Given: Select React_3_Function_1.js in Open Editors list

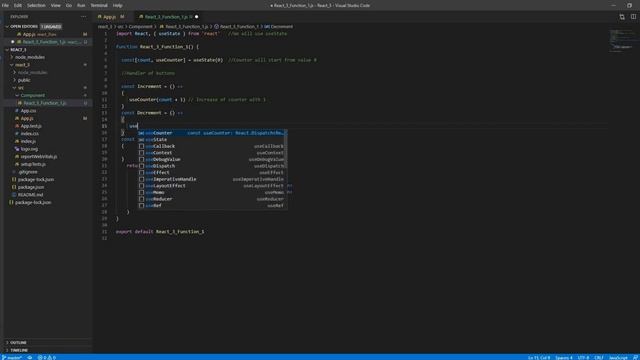Looking at the screenshot, I should 47,42.
